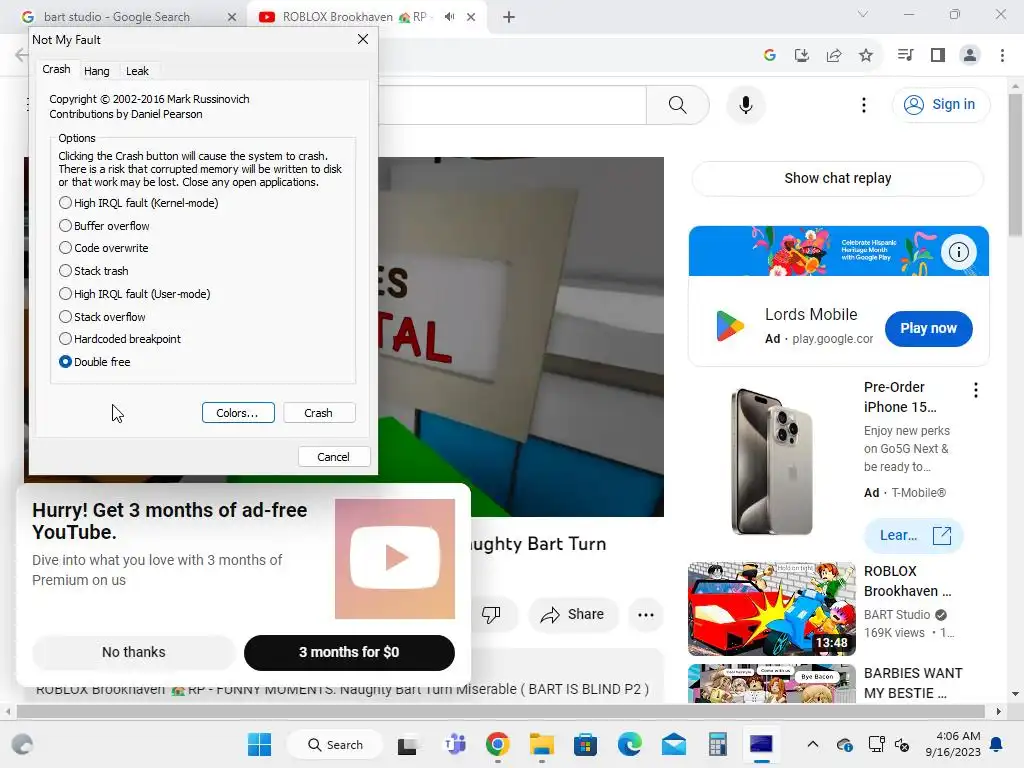This screenshot has width=1024, height=768.
Task: Launch Microsoft Edge from taskbar
Action: [x=630, y=744]
